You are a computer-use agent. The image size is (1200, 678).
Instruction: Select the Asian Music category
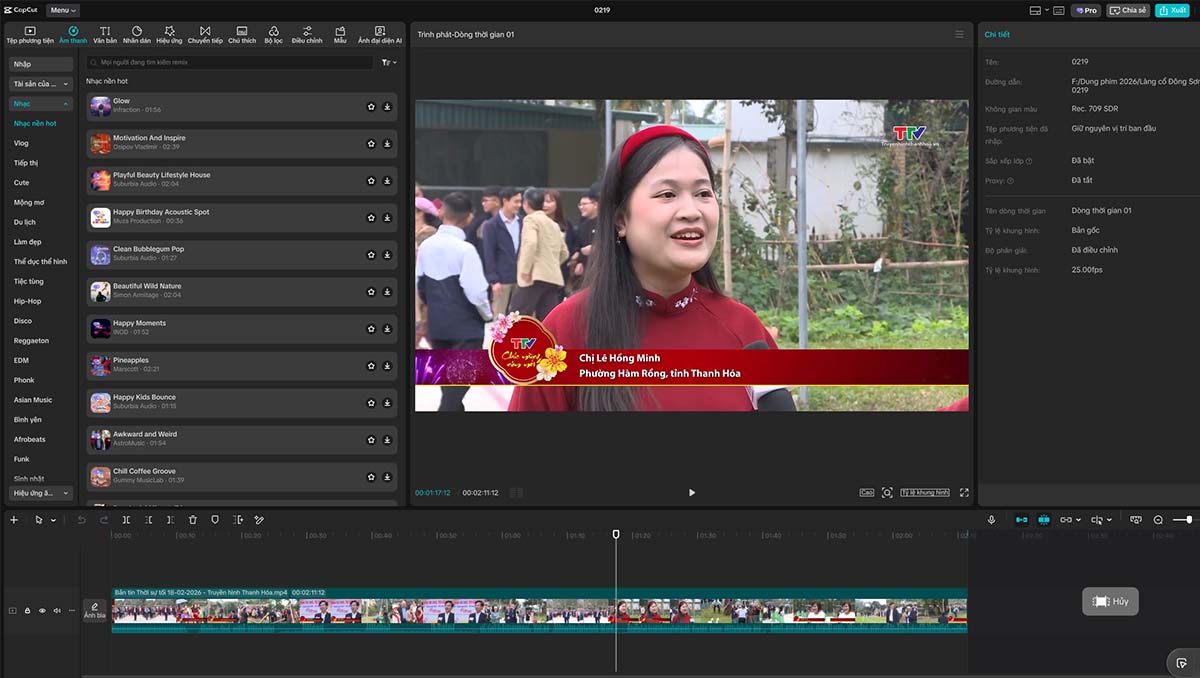(33, 400)
